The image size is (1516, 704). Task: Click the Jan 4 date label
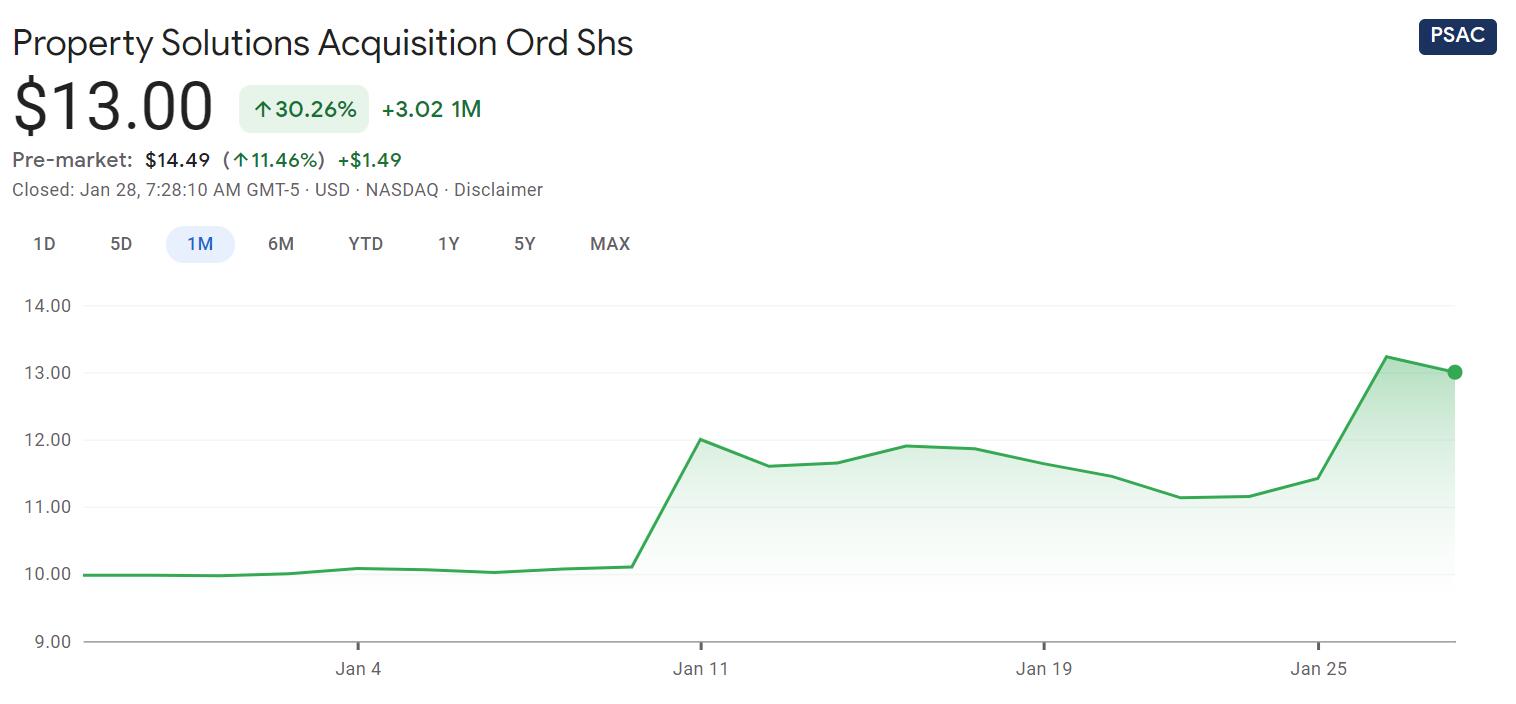click(x=358, y=669)
